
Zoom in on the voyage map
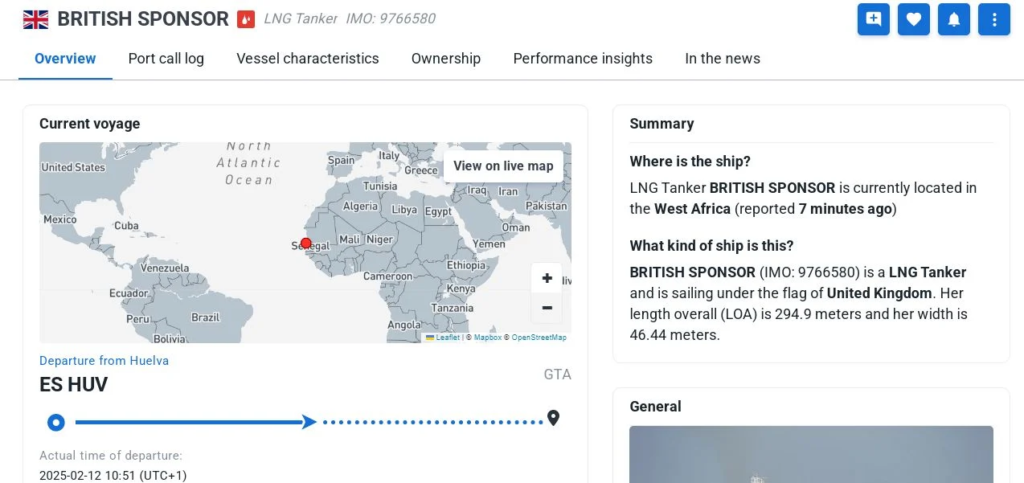point(547,279)
